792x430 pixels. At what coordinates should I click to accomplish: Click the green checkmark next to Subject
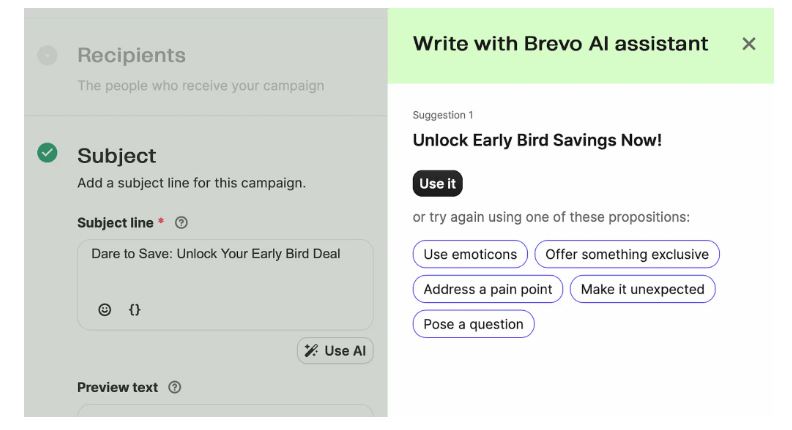pos(47,154)
